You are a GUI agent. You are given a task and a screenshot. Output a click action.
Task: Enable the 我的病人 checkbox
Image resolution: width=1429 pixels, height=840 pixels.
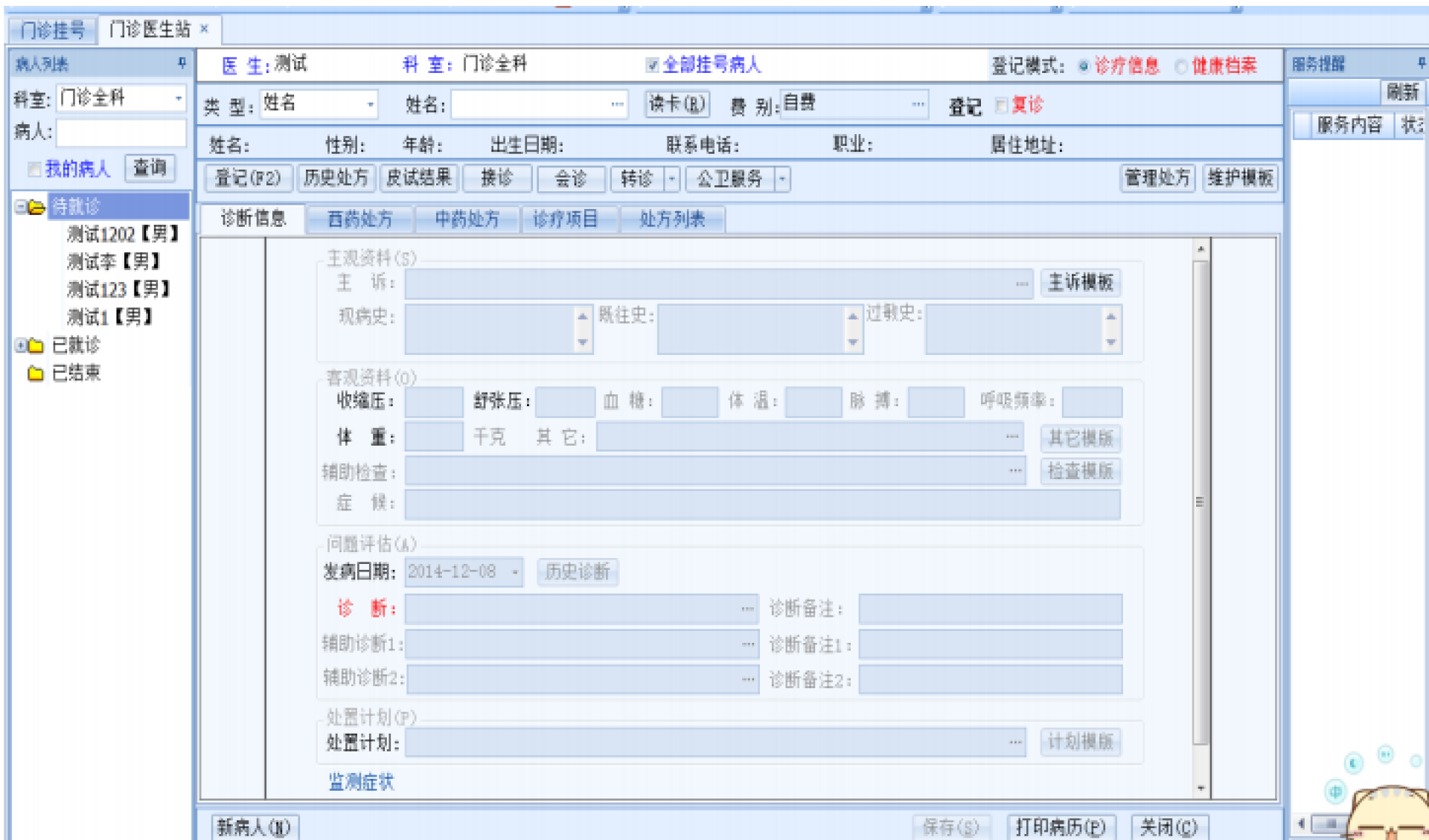33,169
